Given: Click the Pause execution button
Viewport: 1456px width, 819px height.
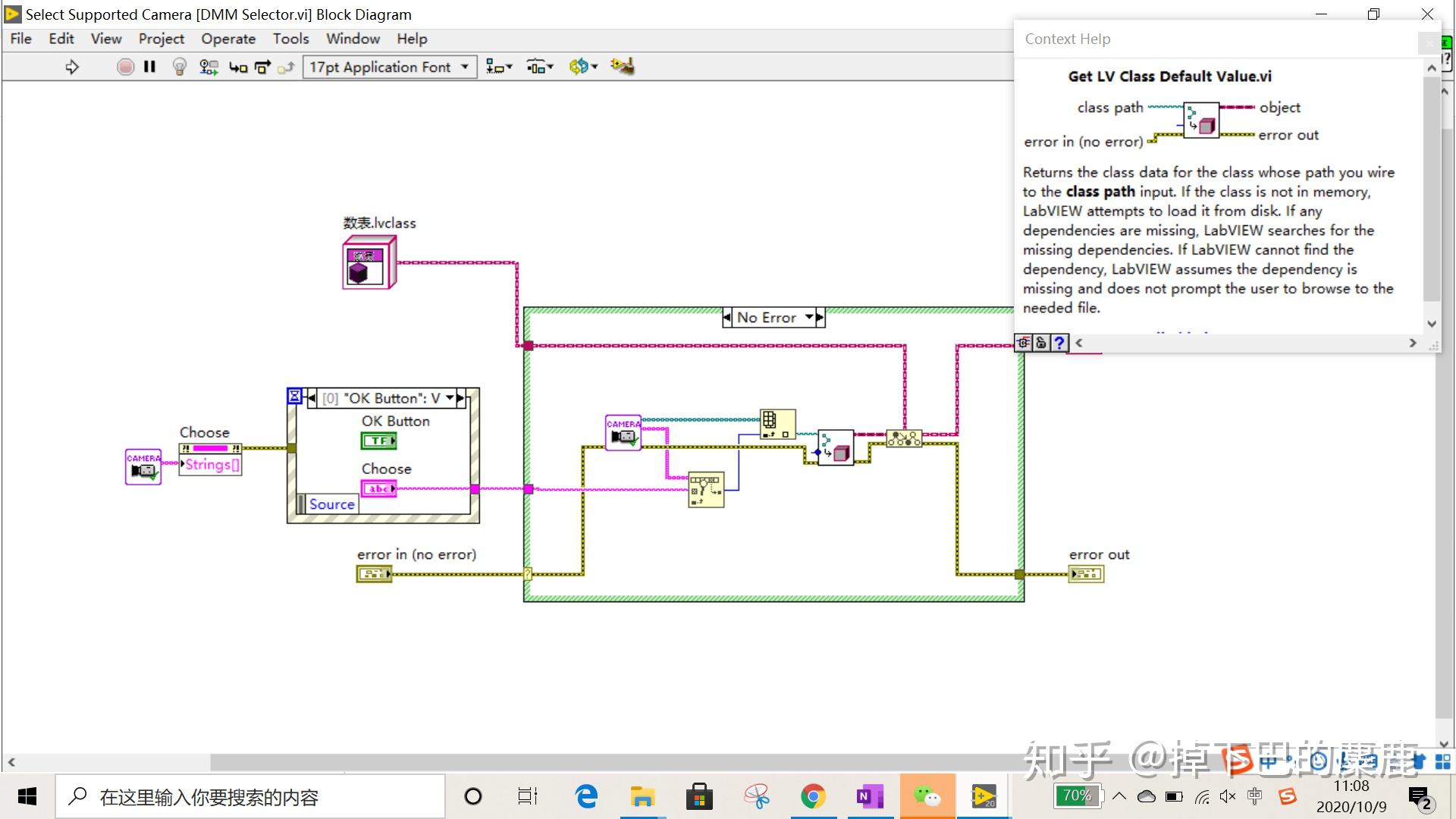Looking at the screenshot, I should tap(149, 67).
